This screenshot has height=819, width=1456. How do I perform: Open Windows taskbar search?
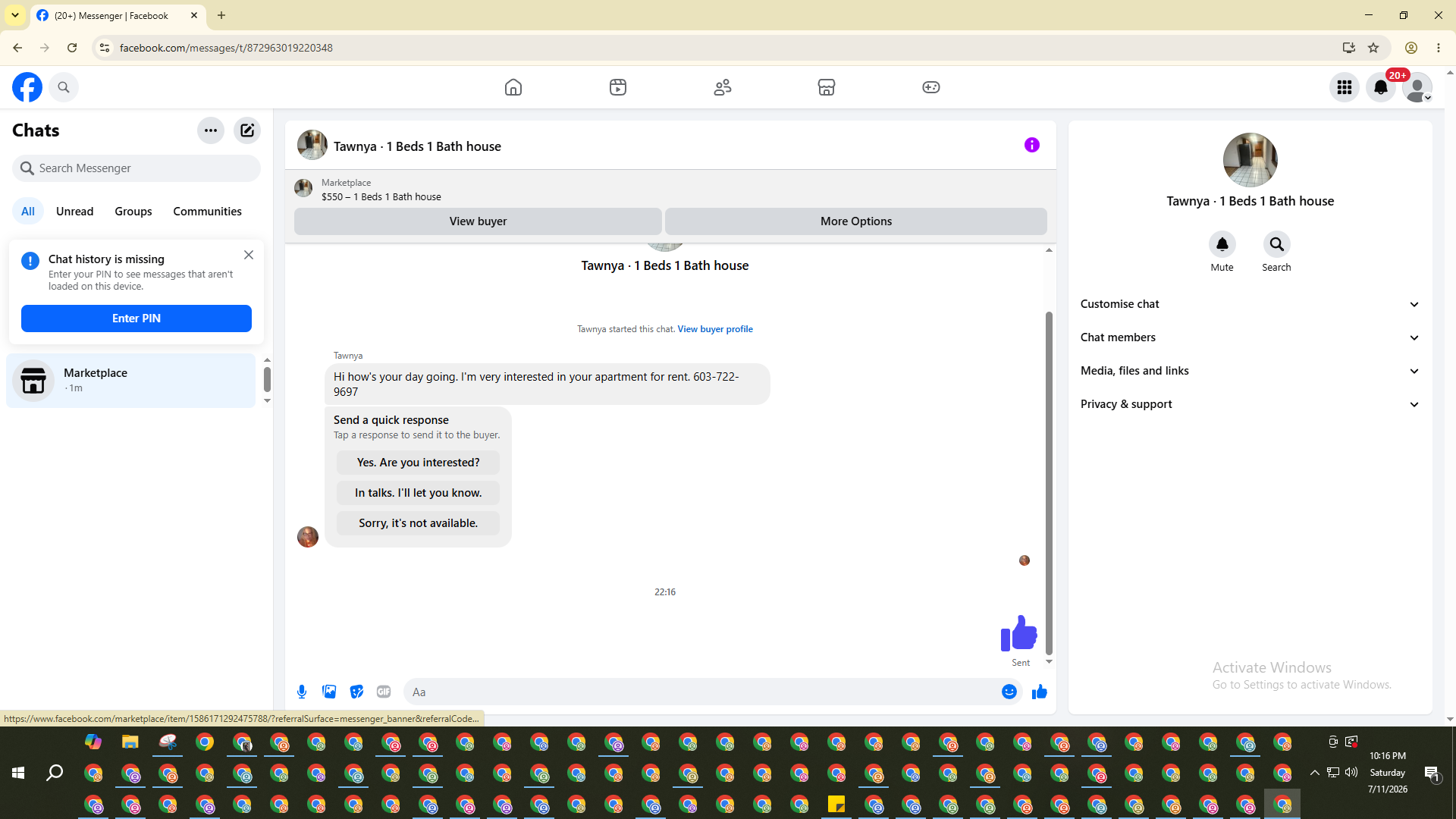coord(55,773)
